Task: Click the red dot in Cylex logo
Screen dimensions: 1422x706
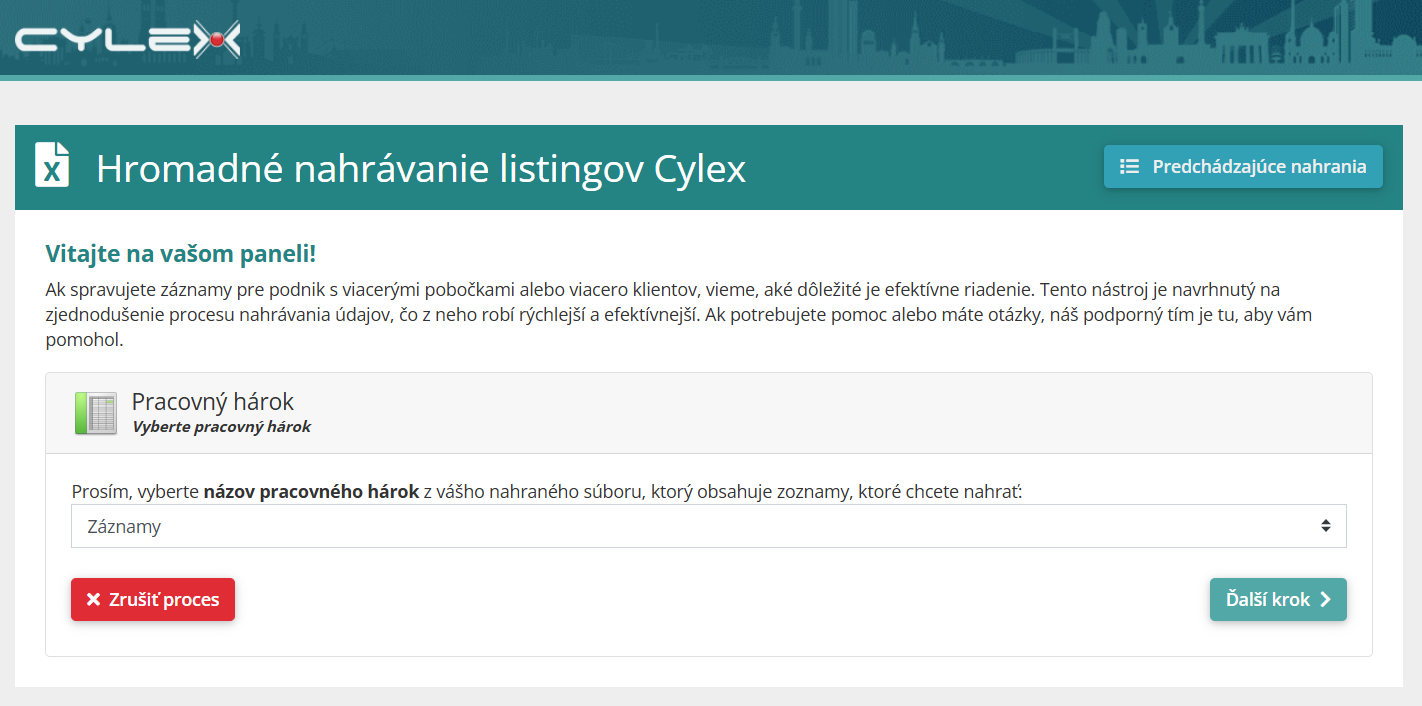Action: click(x=215, y=40)
